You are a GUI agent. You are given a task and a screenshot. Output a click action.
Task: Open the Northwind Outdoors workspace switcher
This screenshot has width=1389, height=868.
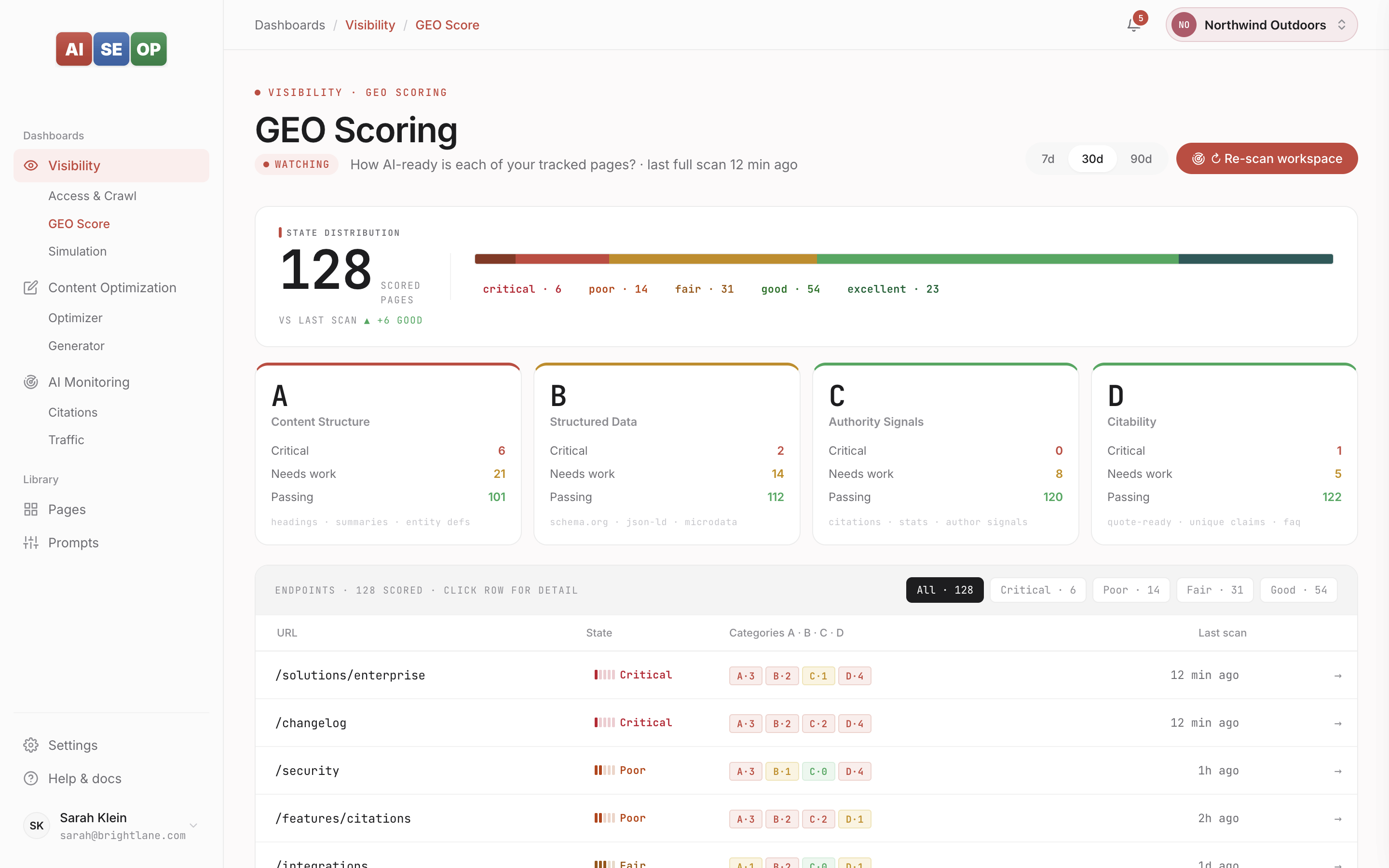(x=1262, y=25)
